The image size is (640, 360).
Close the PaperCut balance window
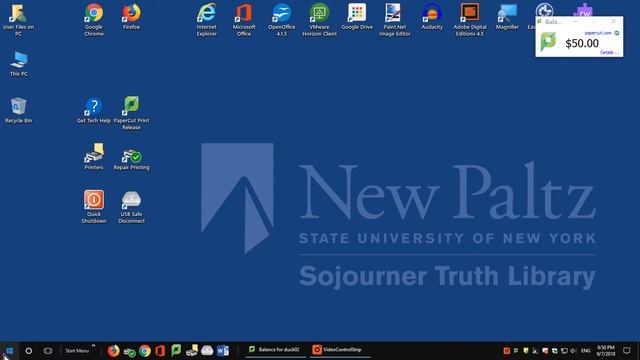tap(613, 21)
